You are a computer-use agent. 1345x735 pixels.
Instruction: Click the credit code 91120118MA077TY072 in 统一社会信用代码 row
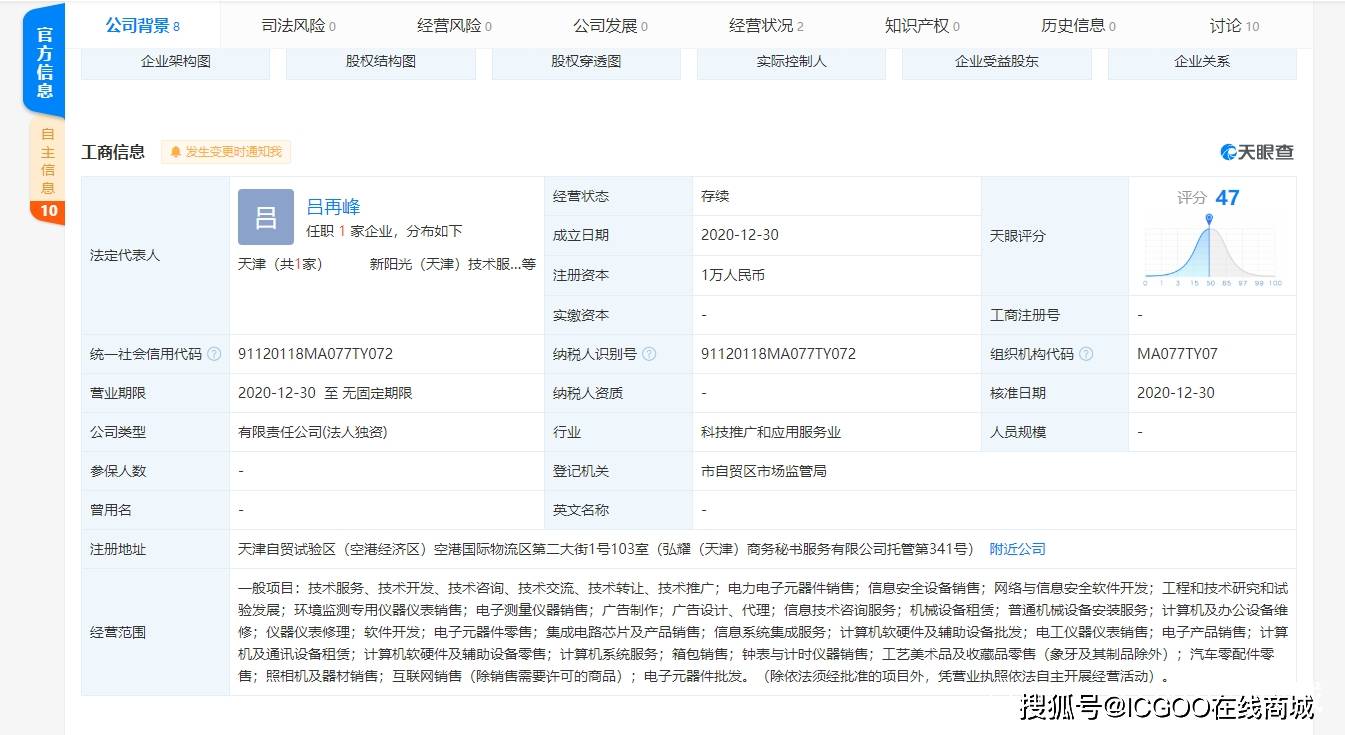[315, 354]
